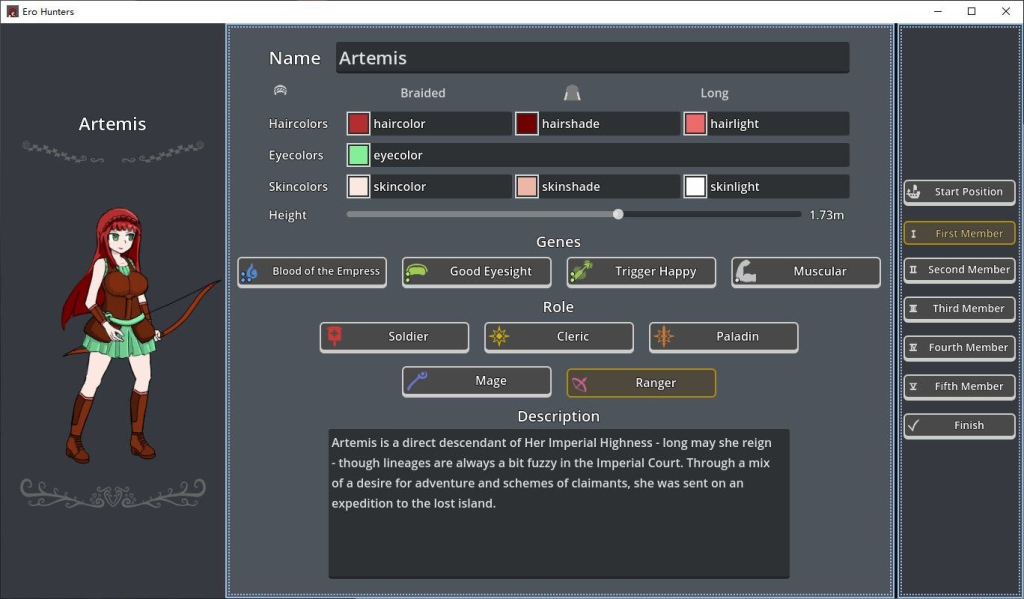Select the Ranger role
This screenshot has height=599, width=1024.
[x=641, y=383]
